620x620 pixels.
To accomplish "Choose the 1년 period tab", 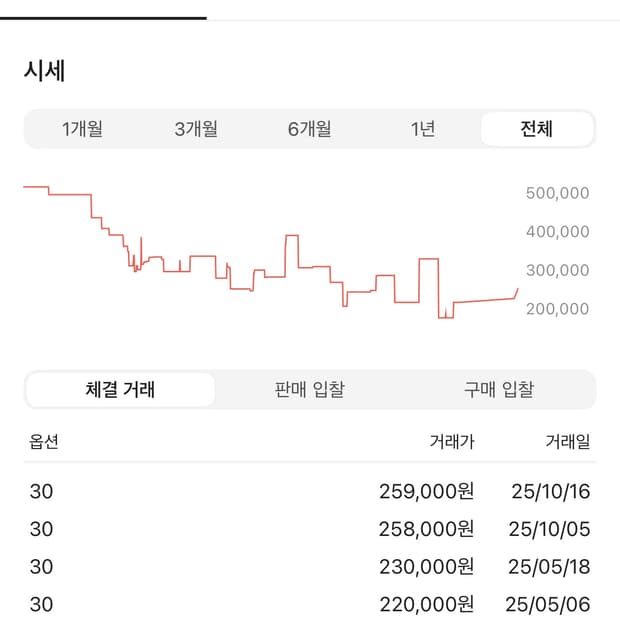I will coord(423,129).
